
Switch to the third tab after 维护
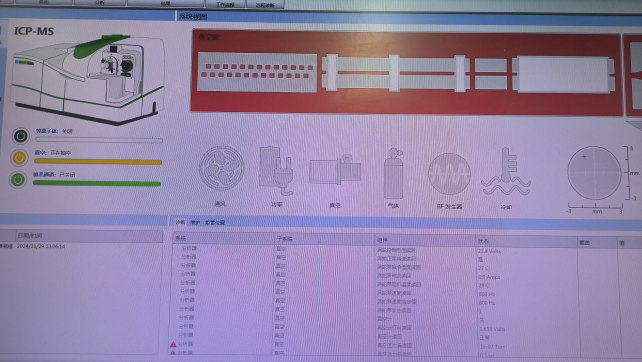(x=215, y=223)
